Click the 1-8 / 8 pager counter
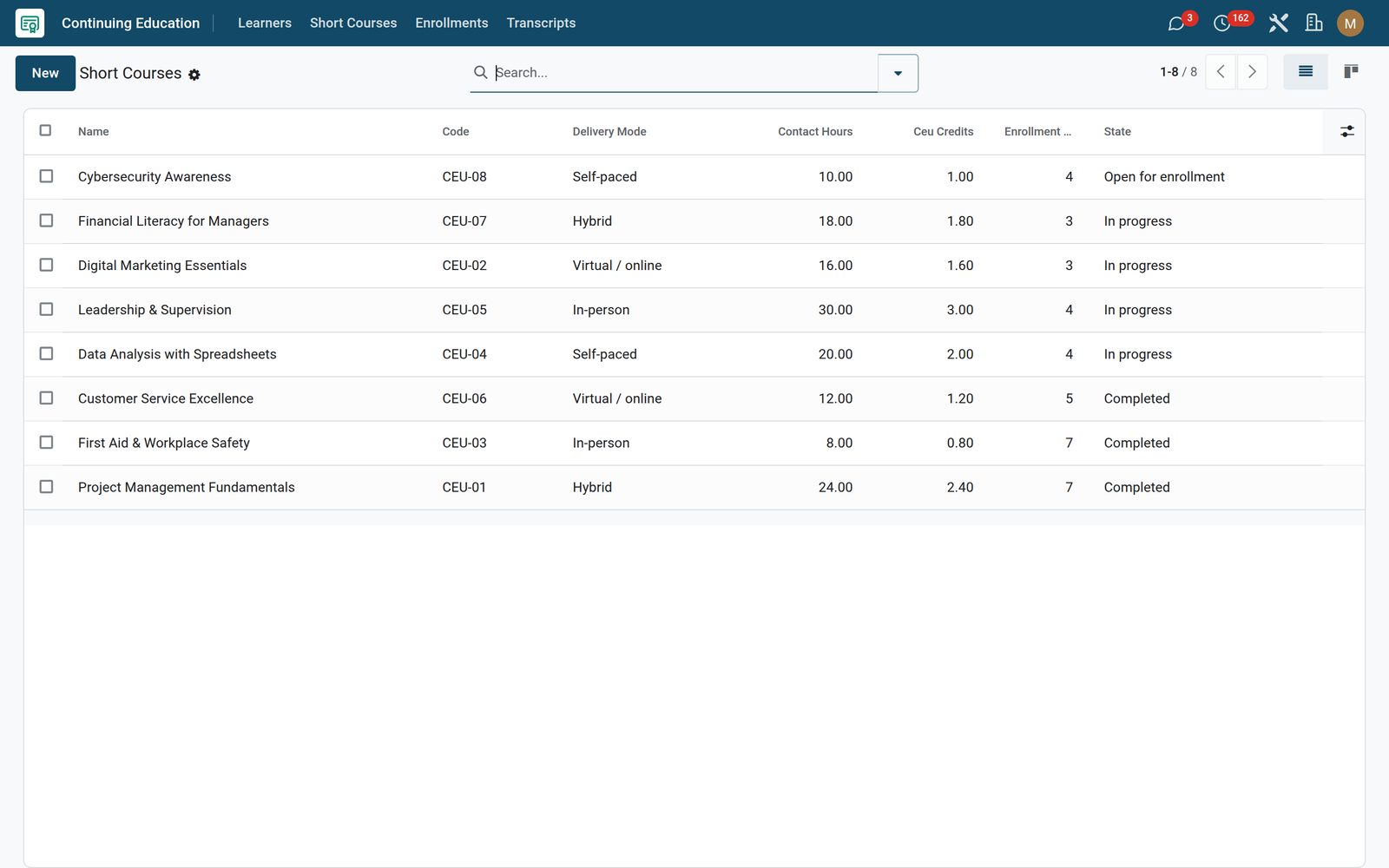Image resolution: width=1389 pixels, height=868 pixels. (1178, 72)
